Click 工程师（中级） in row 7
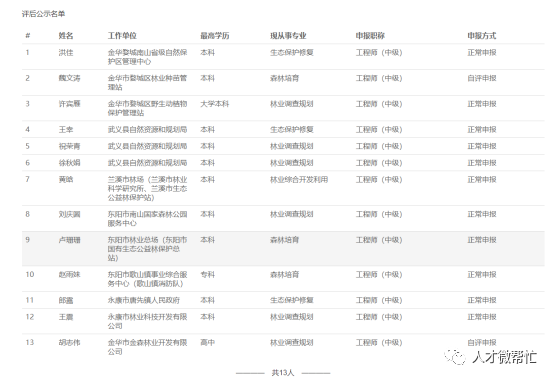The width and height of the screenshot is (554, 381). pos(379,180)
